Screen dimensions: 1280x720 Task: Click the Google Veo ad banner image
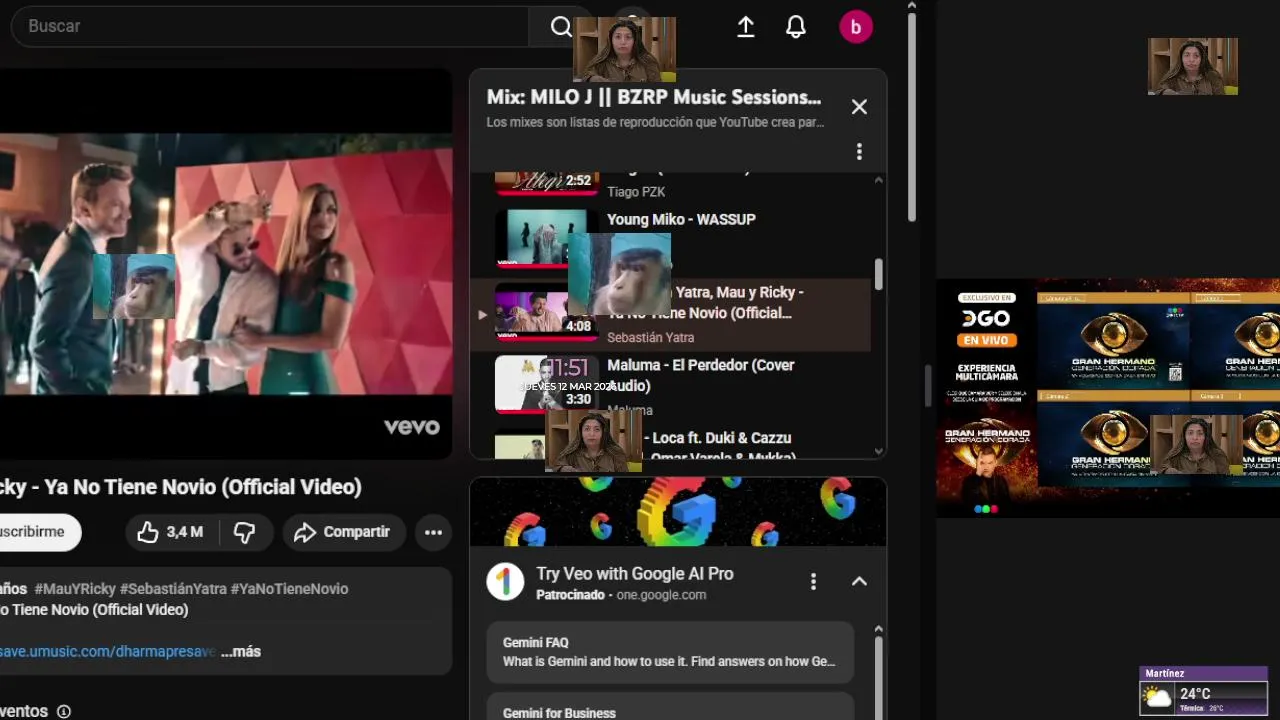tap(678, 512)
